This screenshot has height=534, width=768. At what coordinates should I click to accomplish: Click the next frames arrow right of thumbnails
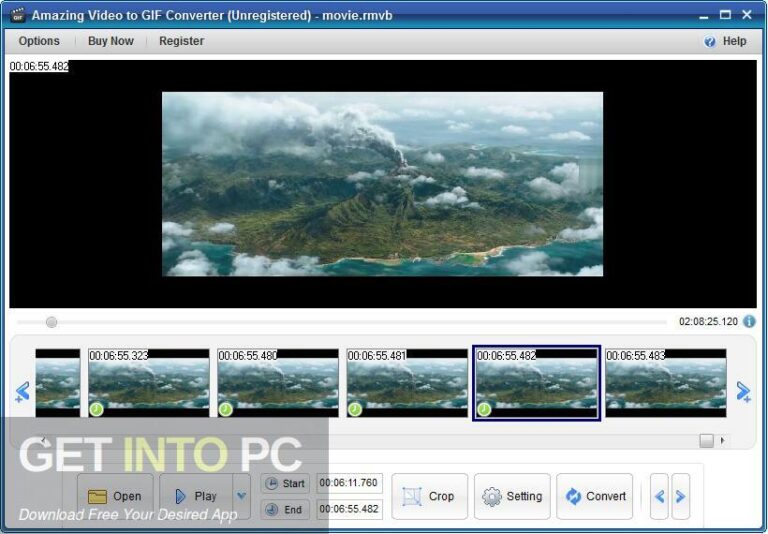click(744, 391)
